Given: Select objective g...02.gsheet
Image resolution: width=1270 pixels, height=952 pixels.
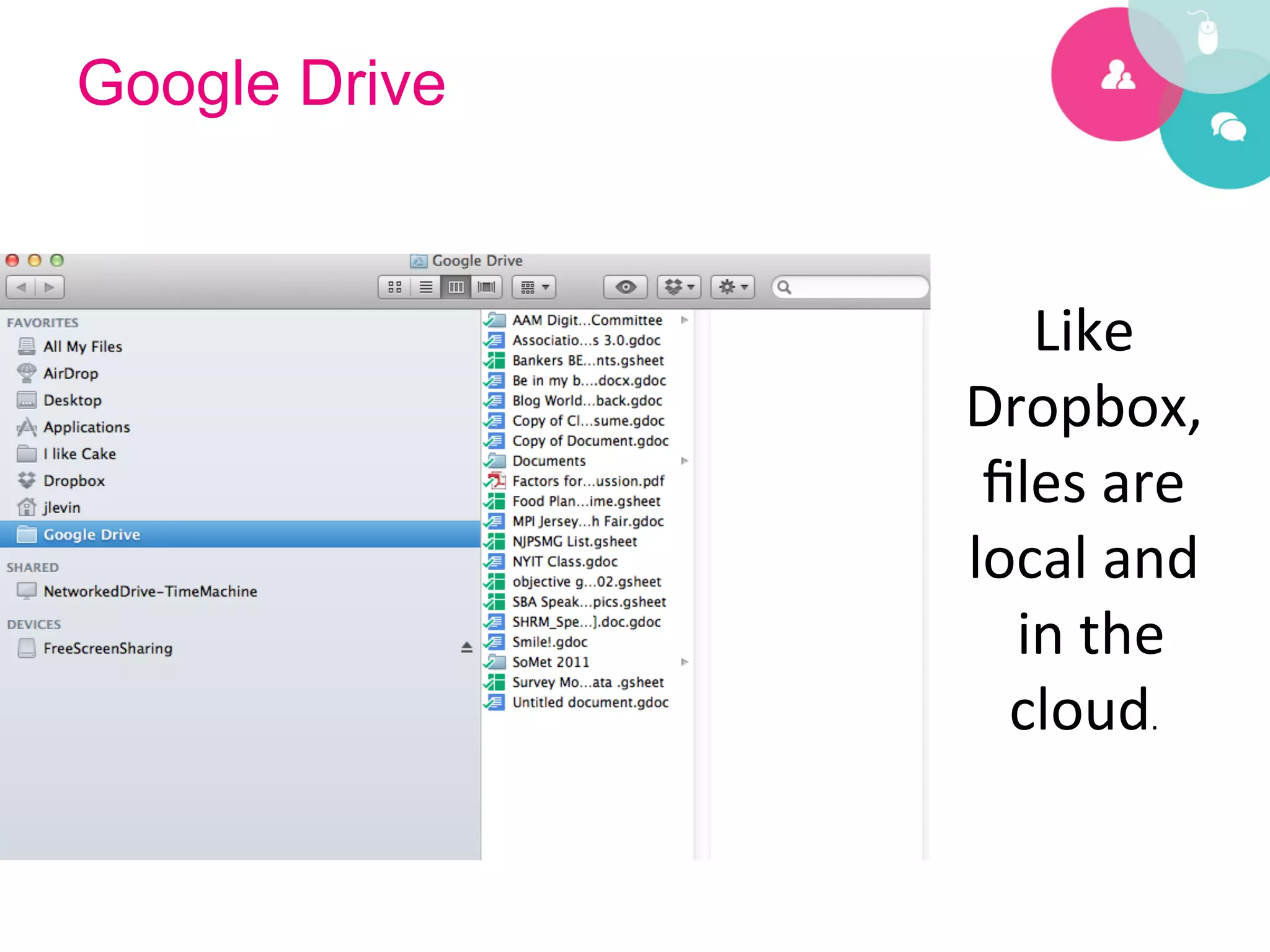Looking at the screenshot, I should click(587, 582).
